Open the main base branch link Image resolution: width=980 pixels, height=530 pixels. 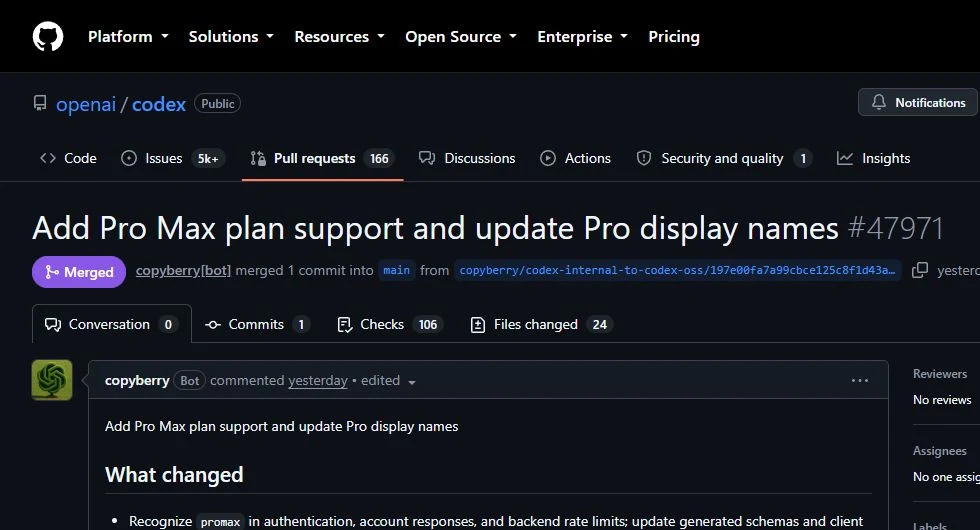point(397,271)
